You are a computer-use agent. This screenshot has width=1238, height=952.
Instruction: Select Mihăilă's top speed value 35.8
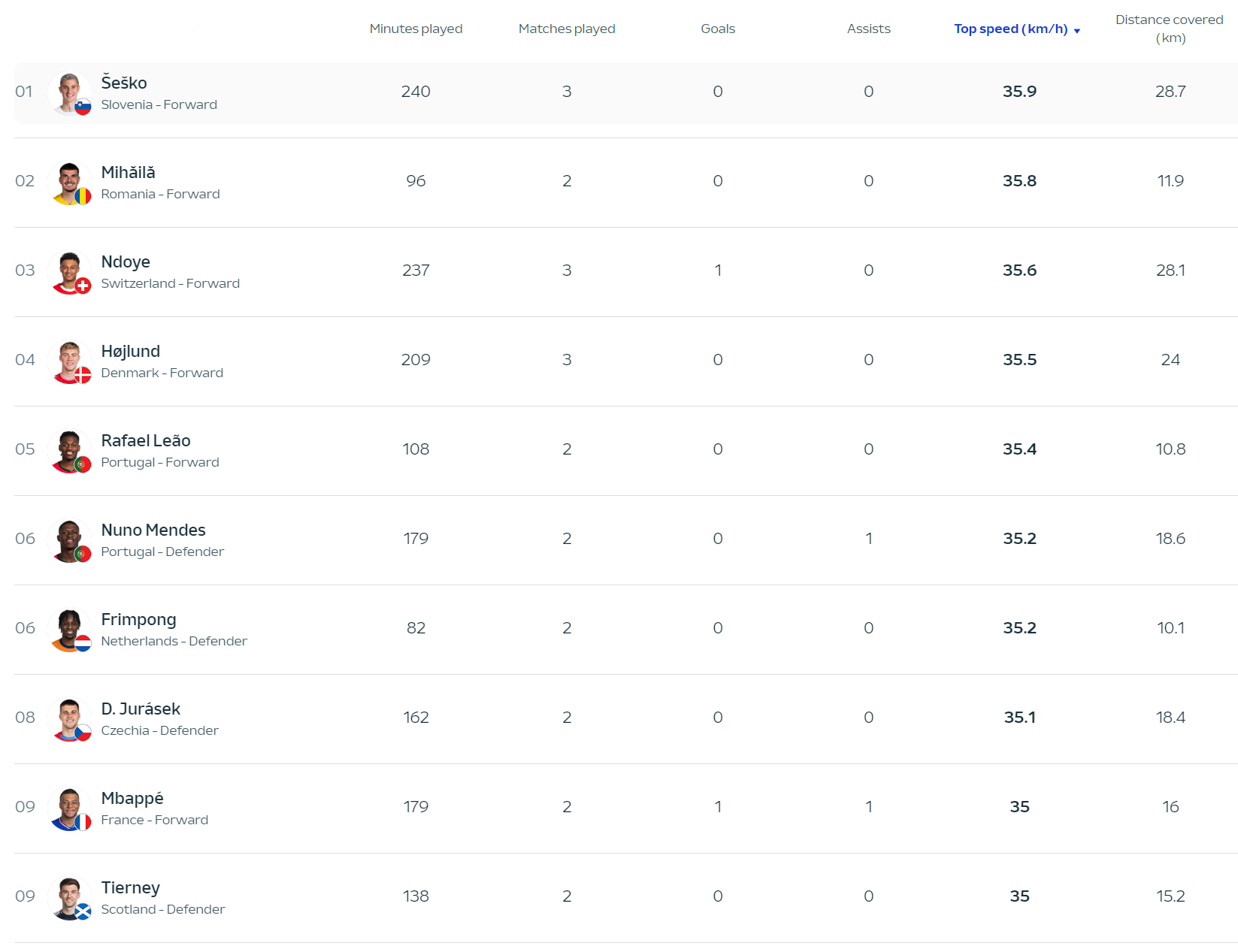coord(1019,181)
